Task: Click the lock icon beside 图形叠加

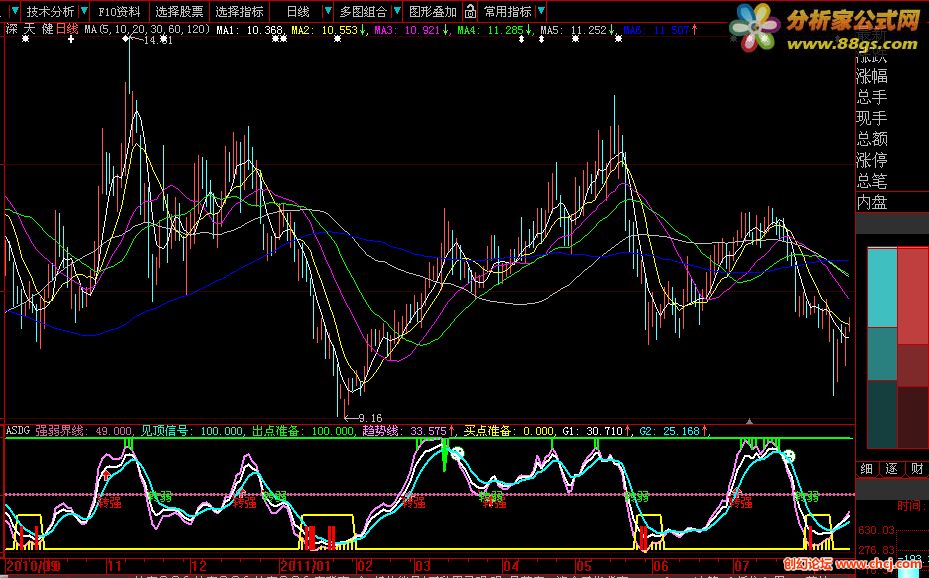Action: pos(470,11)
